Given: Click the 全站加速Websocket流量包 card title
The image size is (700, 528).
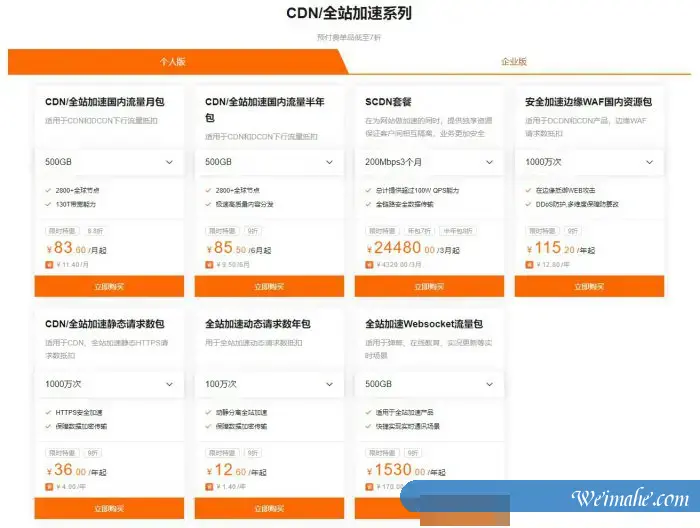Looking at the screenshot, I should point(424,324).
